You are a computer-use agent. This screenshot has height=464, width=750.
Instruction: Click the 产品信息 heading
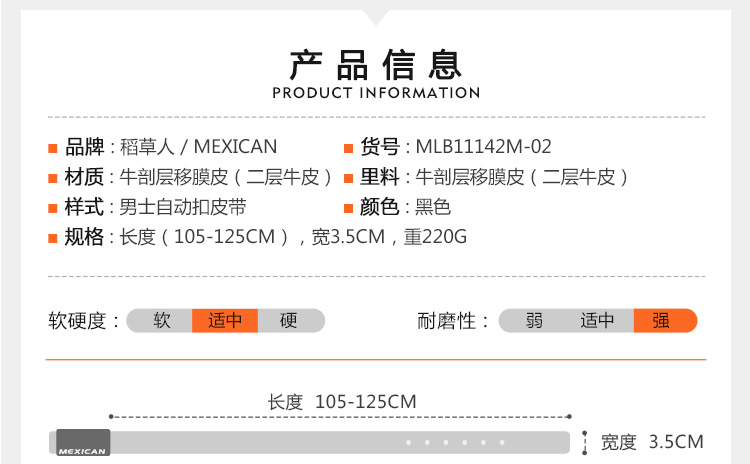click(376, 65)
